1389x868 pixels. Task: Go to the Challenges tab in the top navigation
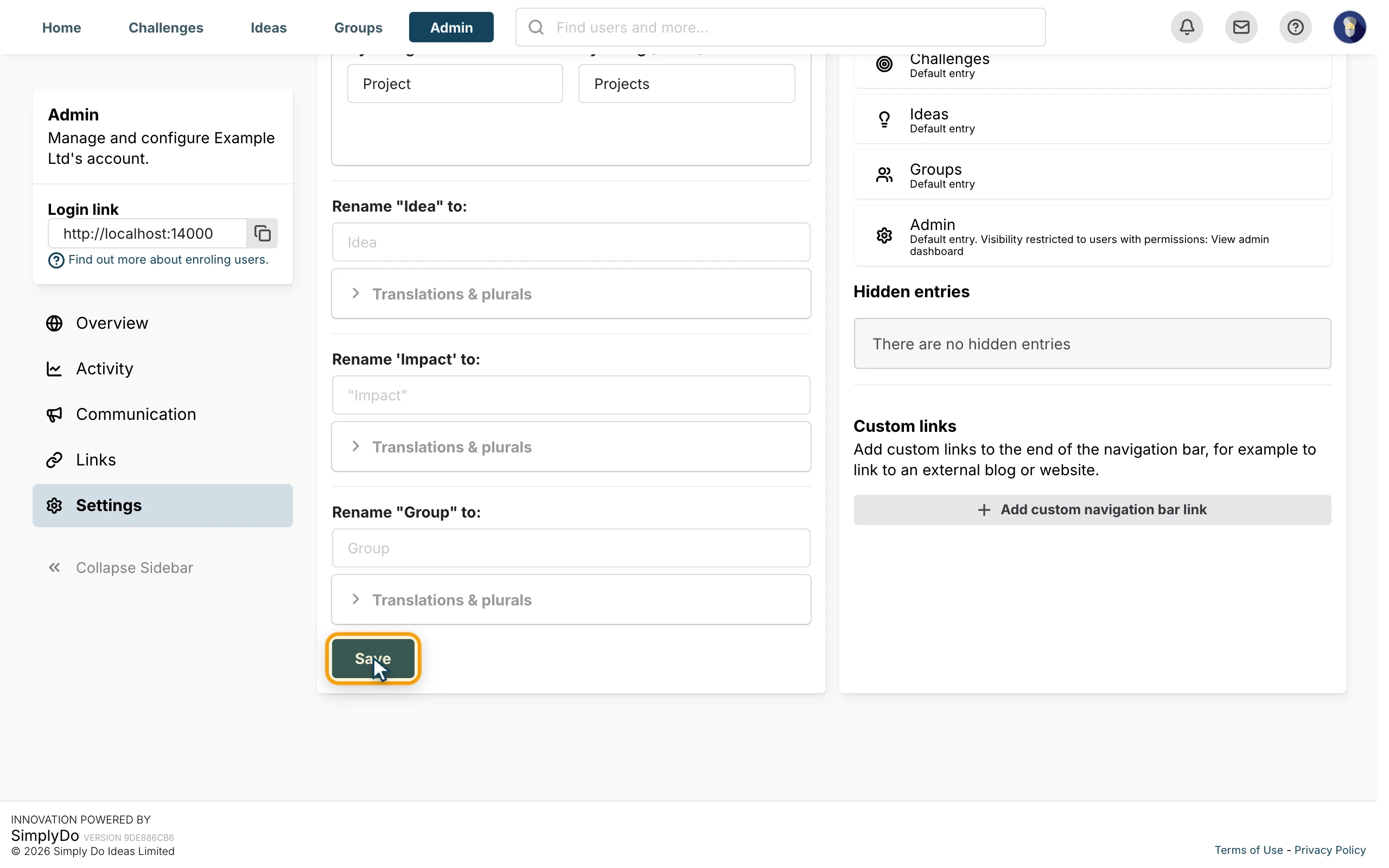tap(166, 28)
